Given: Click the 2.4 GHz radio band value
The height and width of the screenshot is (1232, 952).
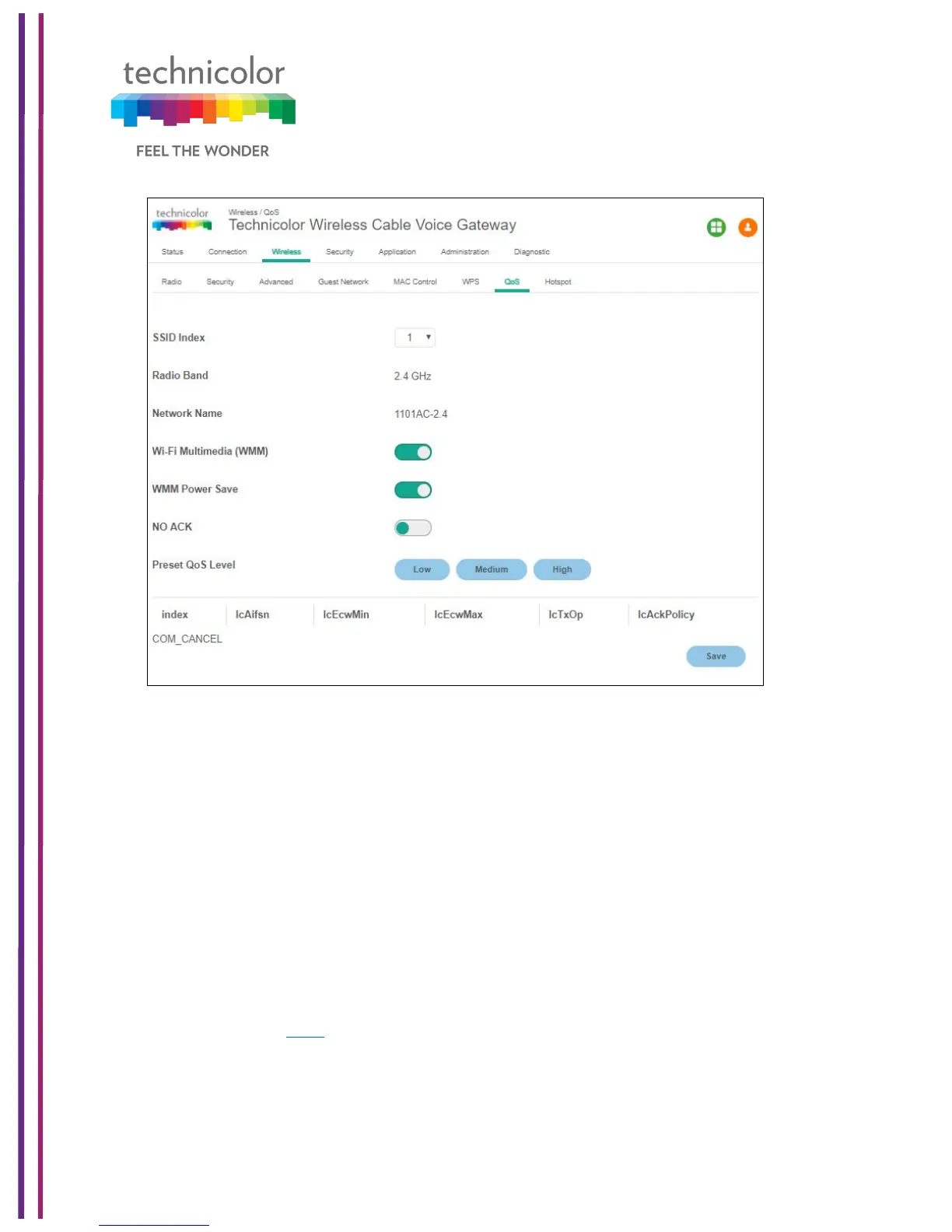Looking at the screenshot, I should [x=412, y=376].
